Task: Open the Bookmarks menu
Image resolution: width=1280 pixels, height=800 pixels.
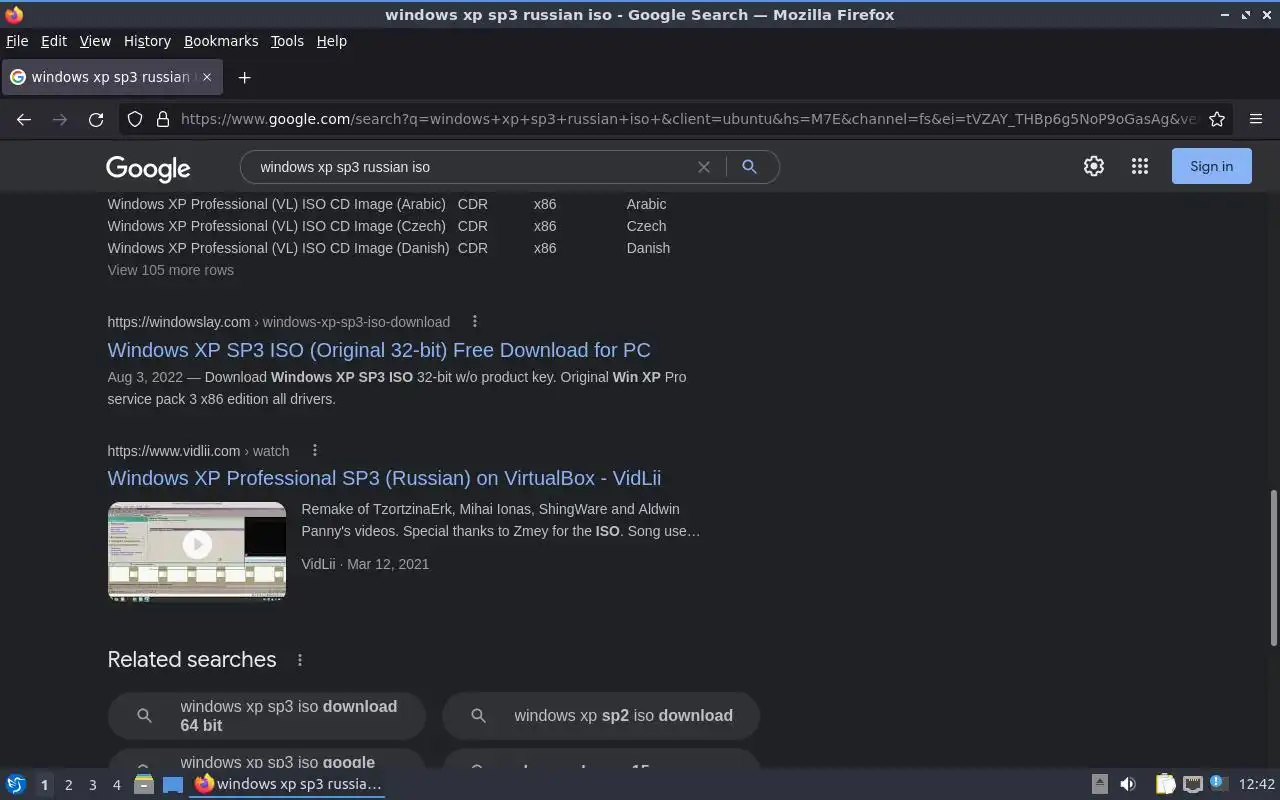Action: tap(221, 41)
